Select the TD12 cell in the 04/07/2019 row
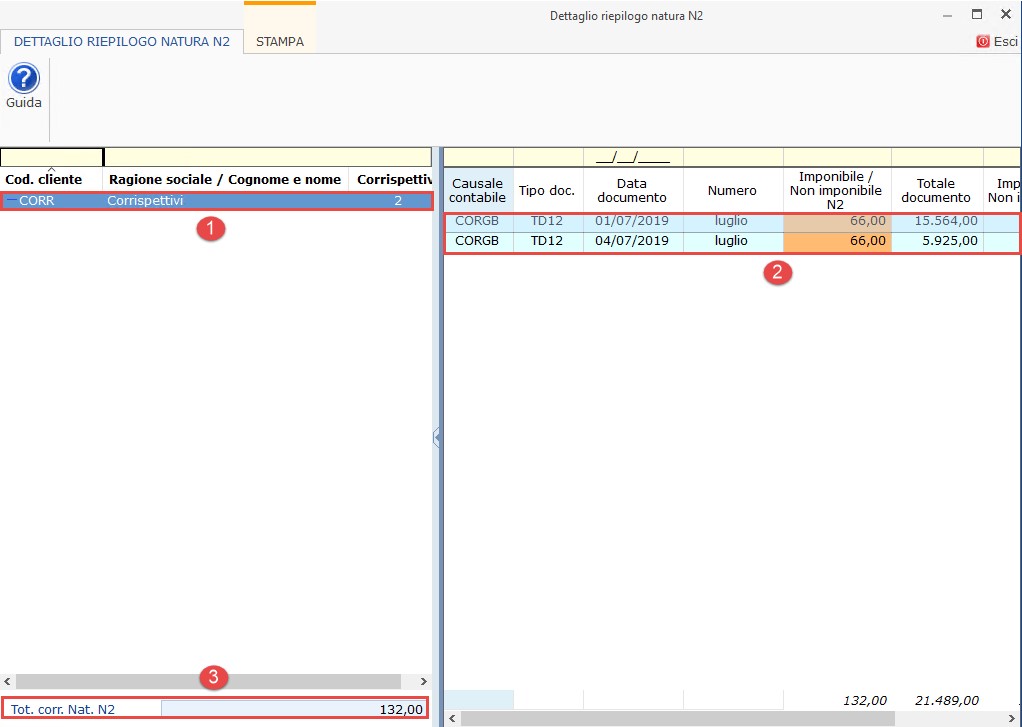1022x727 pixels. pyautogui.click(x=548, y=241)
